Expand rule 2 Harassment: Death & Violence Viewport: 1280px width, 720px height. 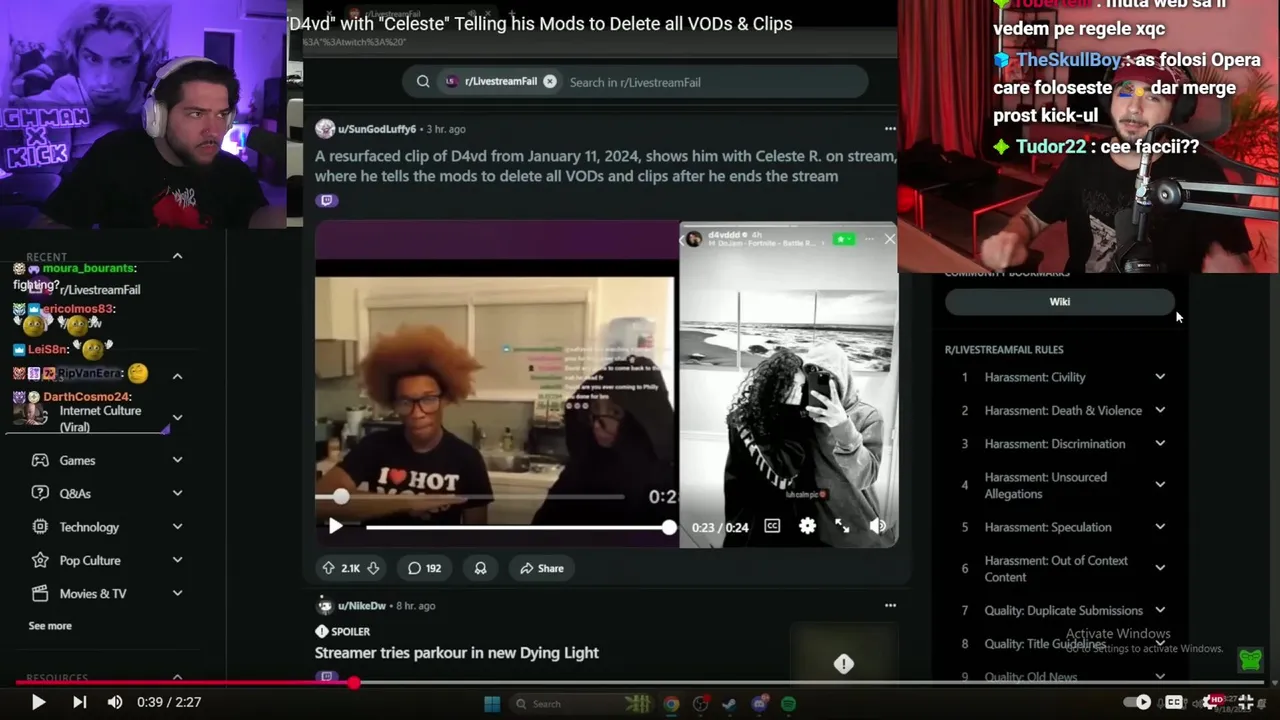1160,410
